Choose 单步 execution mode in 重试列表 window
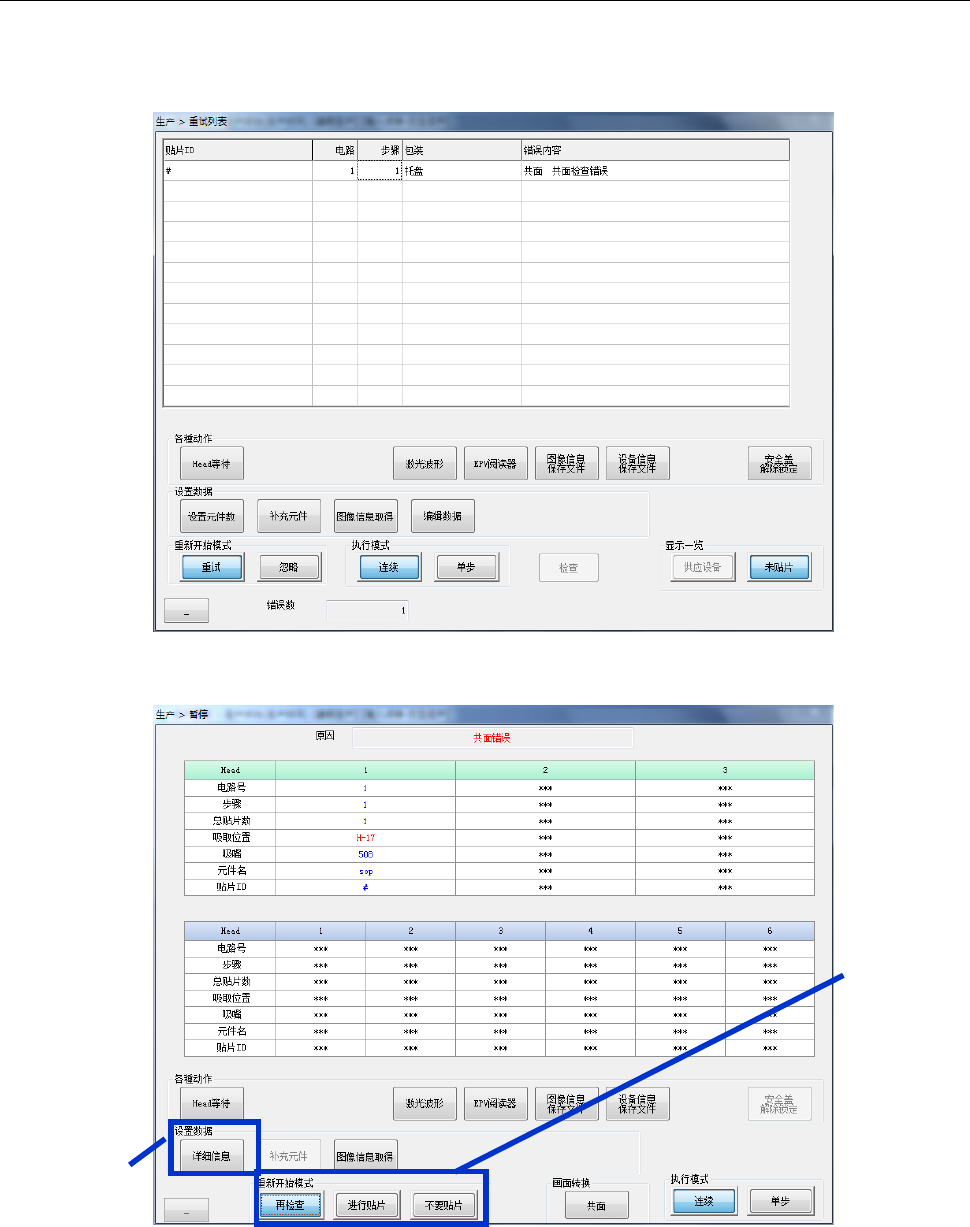Viewport: 970px width, 1227px height. pyautogui.click(x=466, y=567)
